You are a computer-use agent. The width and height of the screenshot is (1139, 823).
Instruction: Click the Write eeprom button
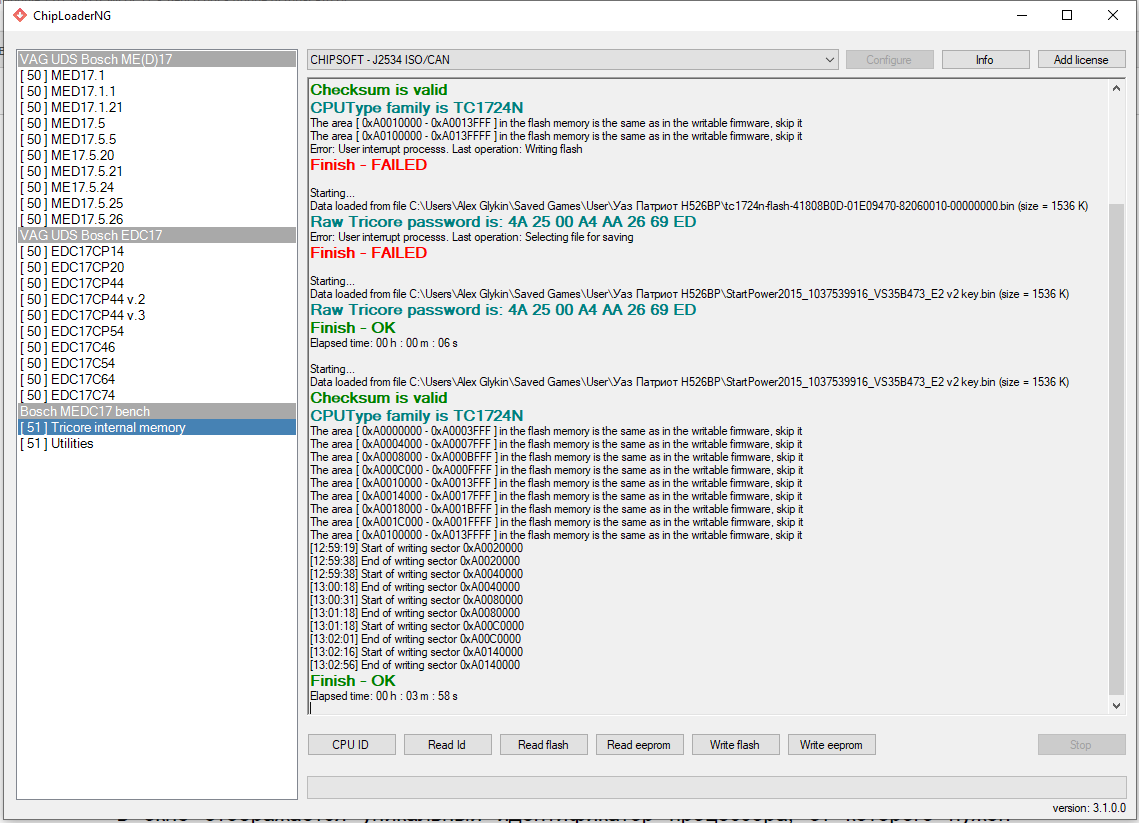pyautogui.click(x=831, y=745)
